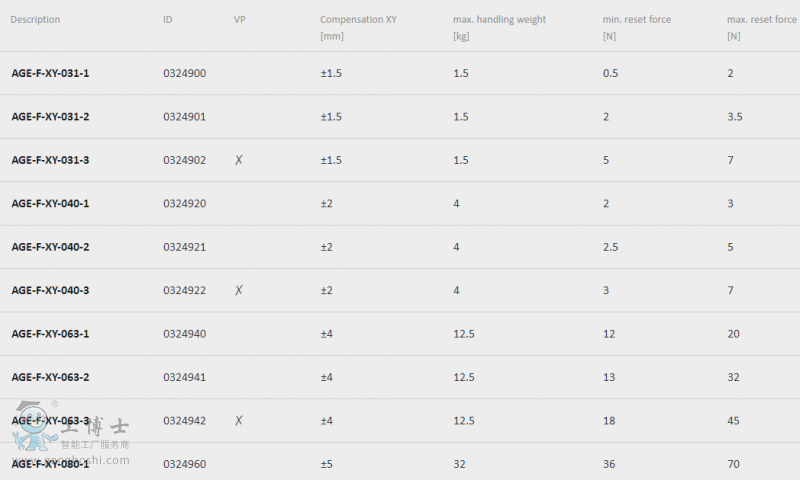Select the Description column header

click(35, 19)
